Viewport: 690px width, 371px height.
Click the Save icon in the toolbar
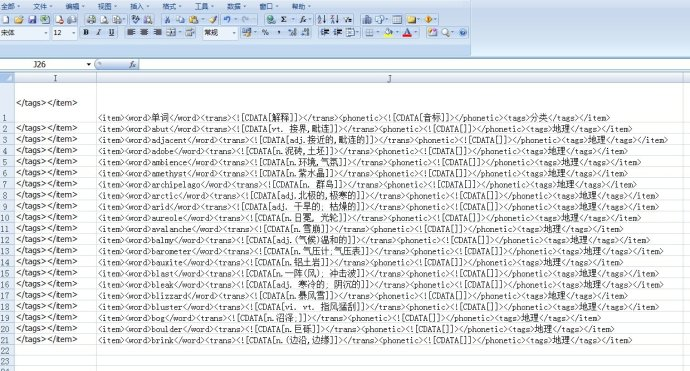pyautogui.click(x=32, y=19)
